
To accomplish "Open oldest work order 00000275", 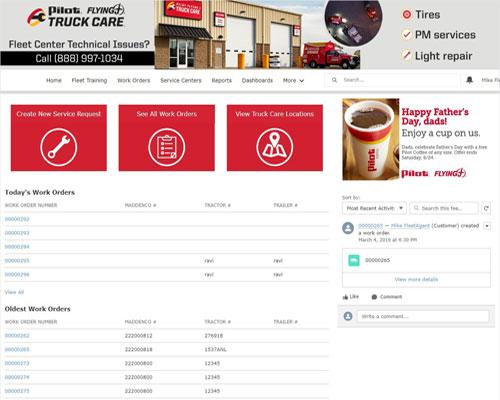I will pos(17,391).
